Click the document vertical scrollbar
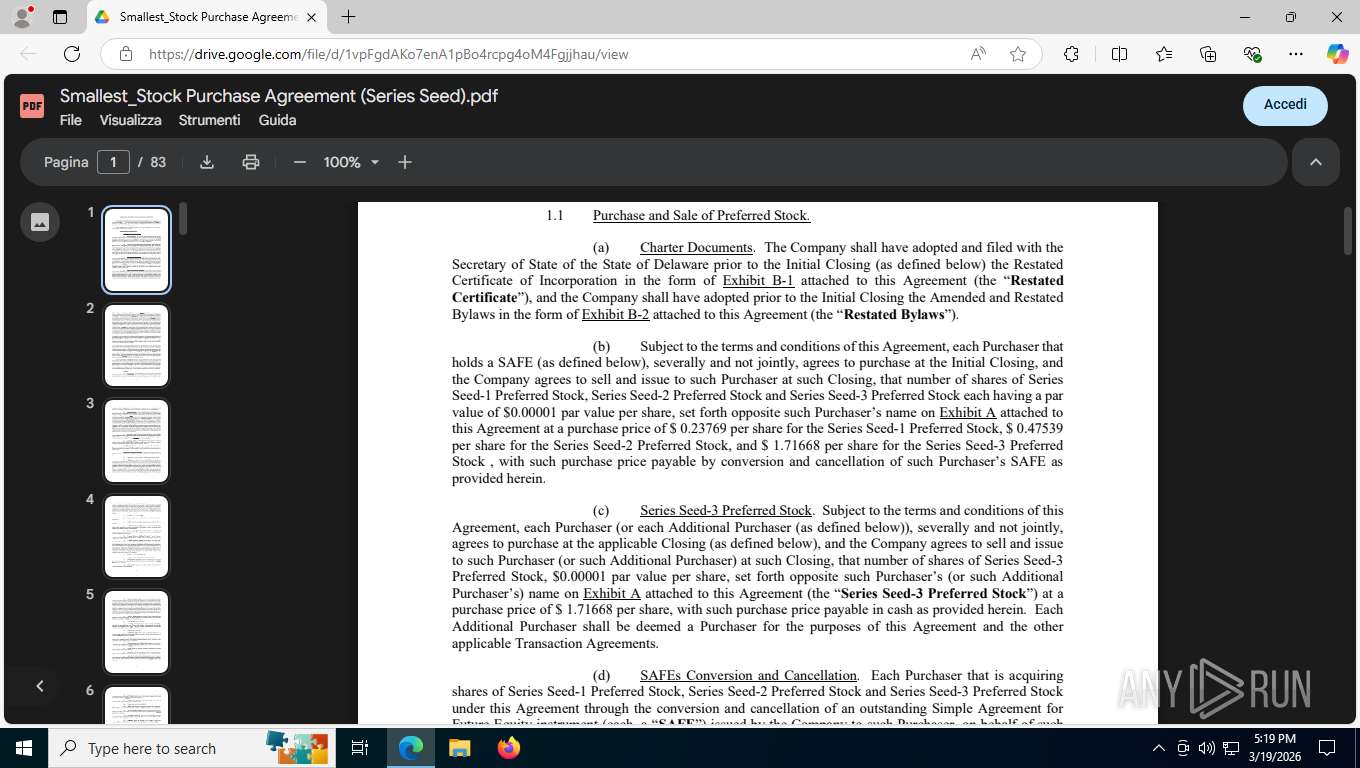 pos(1347,230)
